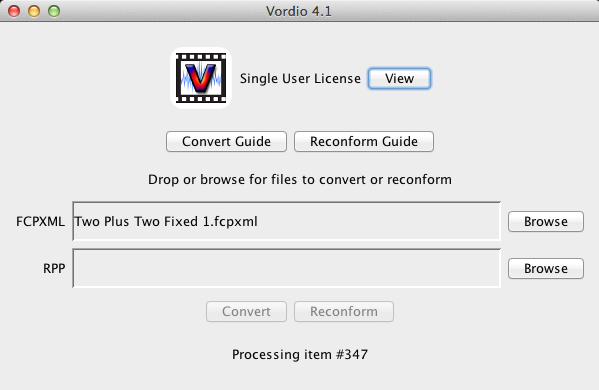Click the Vordio film-strip logo icon
Screen dimensions: 599x390
(201, 78)
